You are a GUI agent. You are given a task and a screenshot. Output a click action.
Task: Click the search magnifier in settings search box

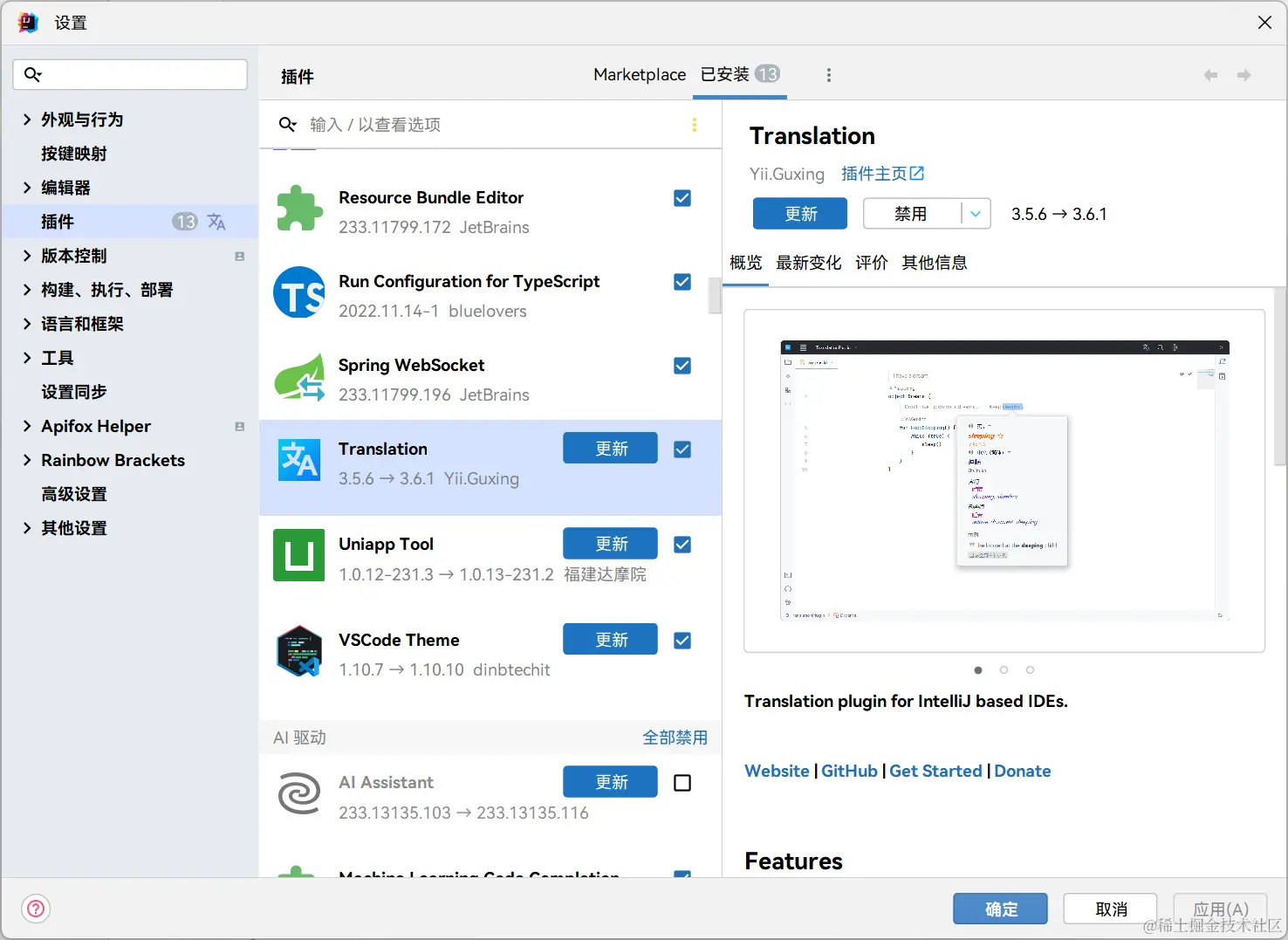(33, 74)
